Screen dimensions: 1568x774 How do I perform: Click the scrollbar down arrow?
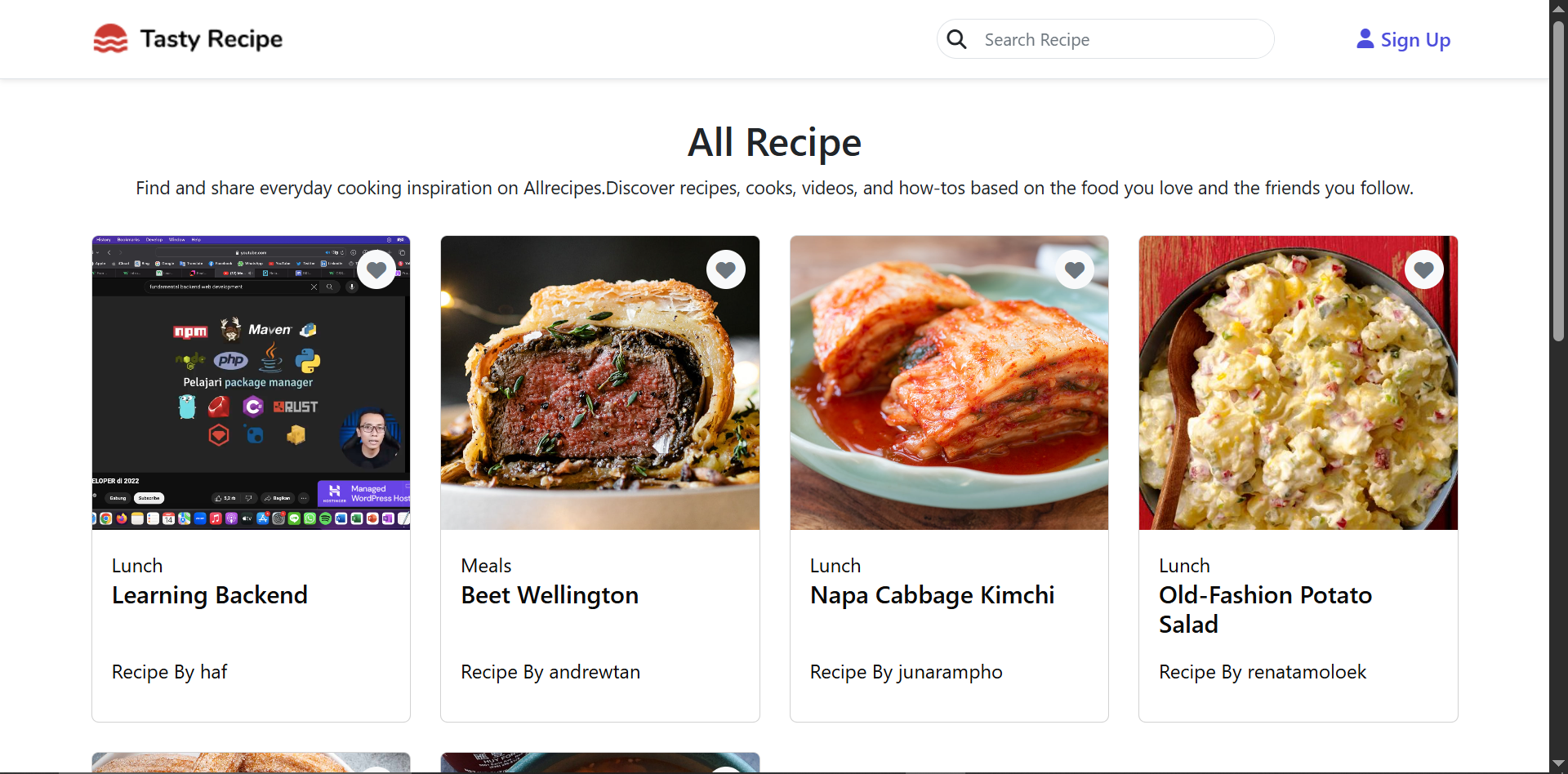pos(1558,763)
